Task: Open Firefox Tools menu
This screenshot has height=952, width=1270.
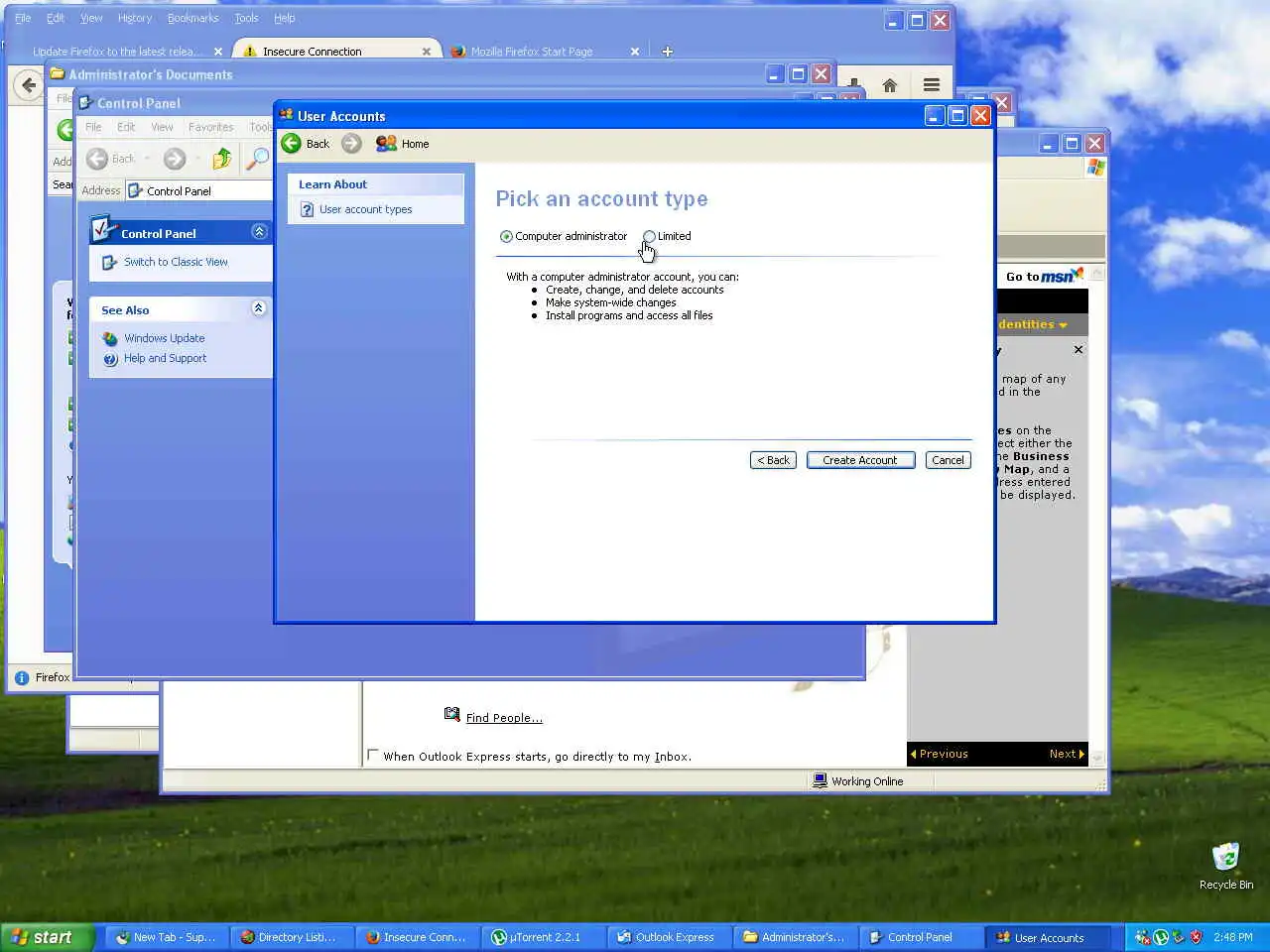Action: coord(246,18)
